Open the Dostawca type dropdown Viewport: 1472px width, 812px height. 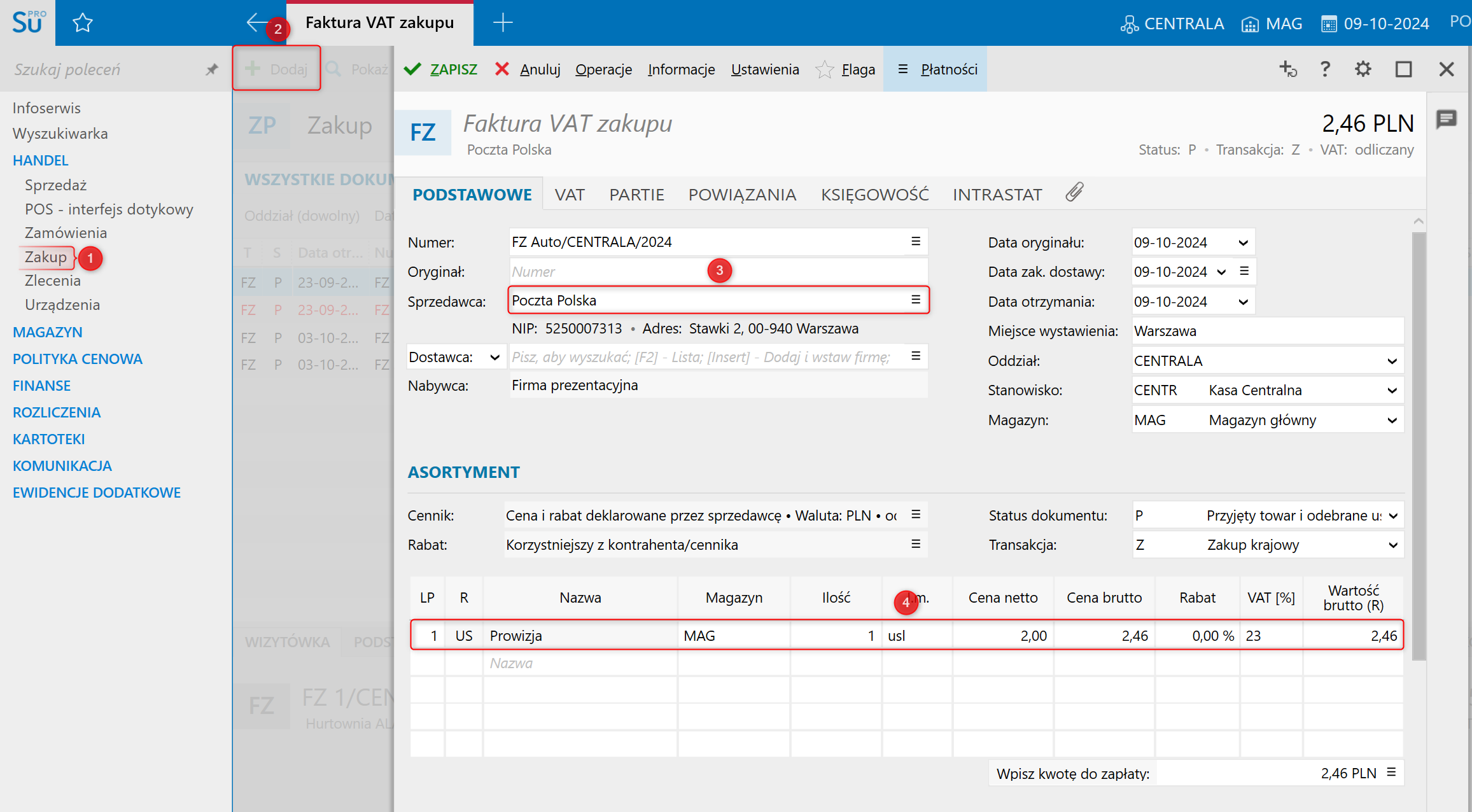pos(494,358)
